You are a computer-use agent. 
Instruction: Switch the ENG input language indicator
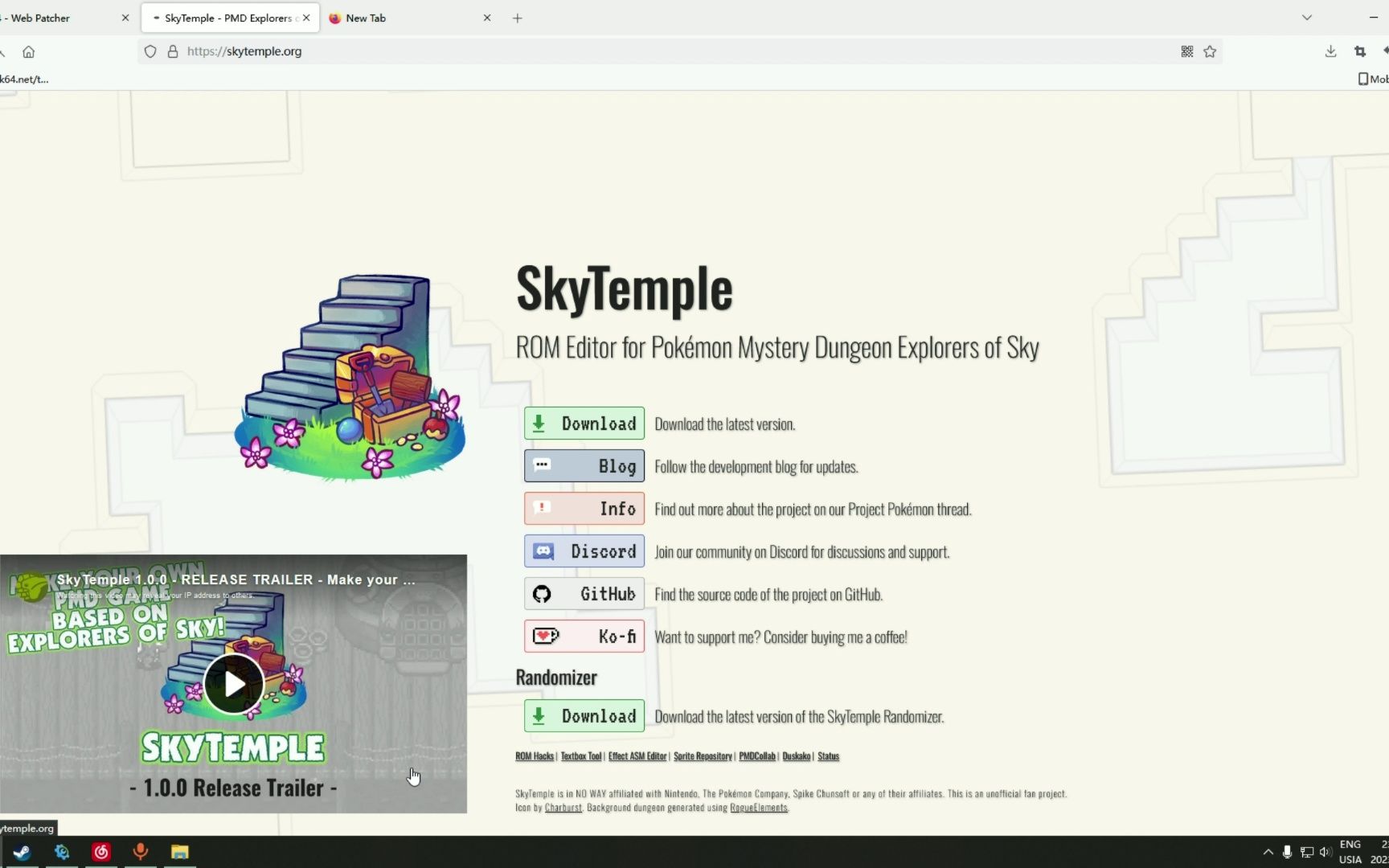[x=1350, y=852]
